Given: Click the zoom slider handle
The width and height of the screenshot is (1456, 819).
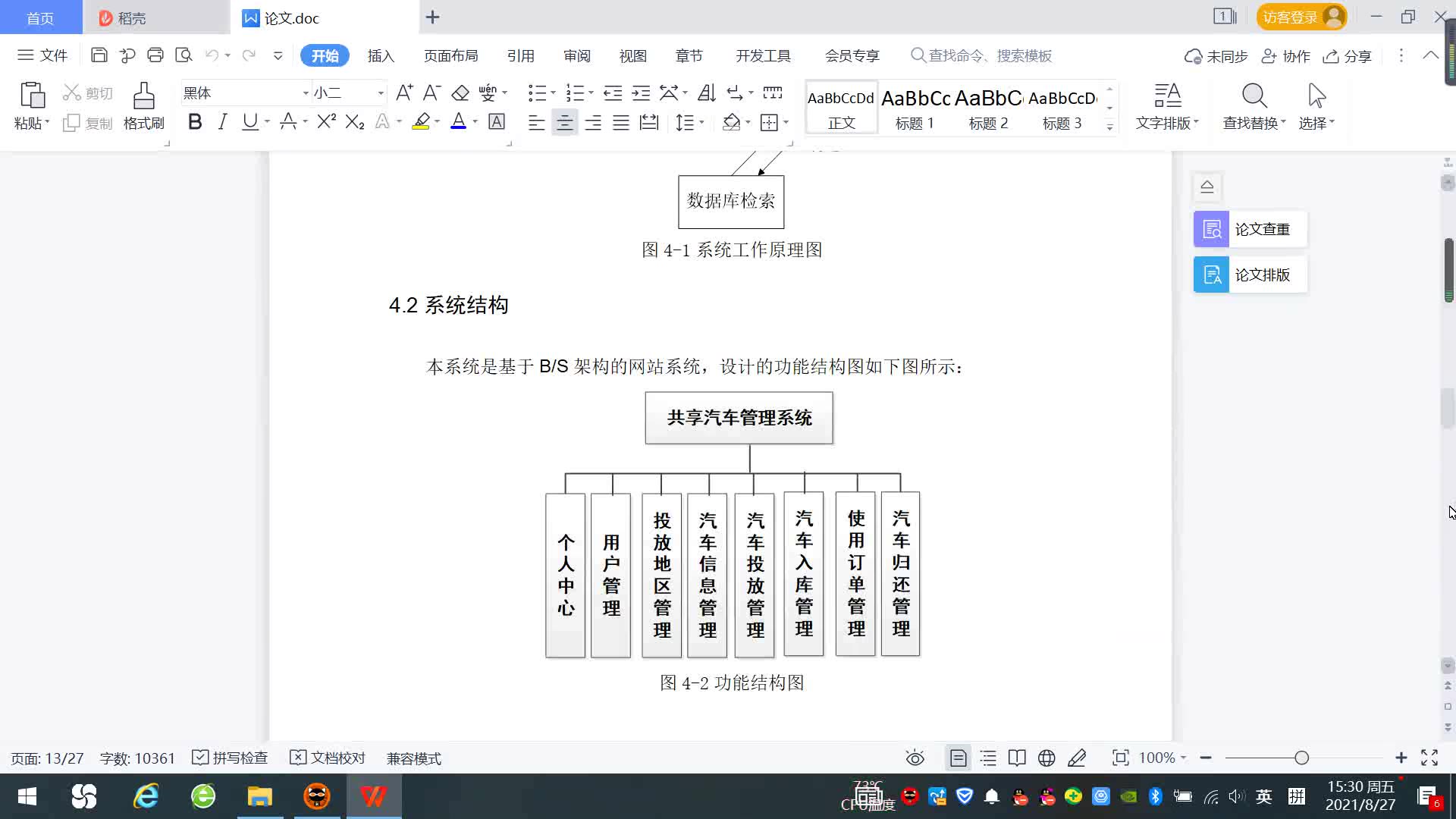Looking at the screenshot, I should tap(1301, 758).
